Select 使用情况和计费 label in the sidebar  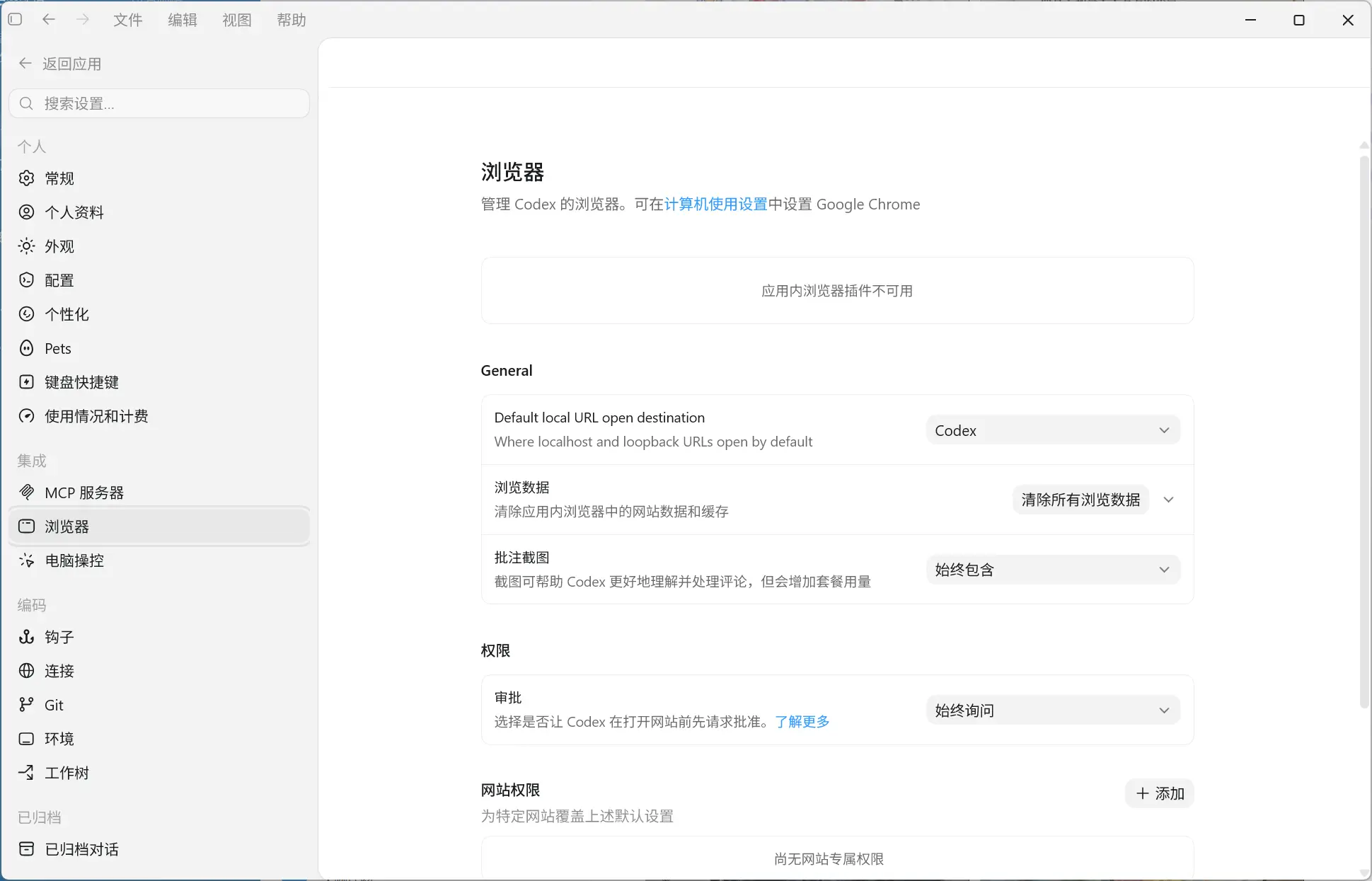pyautogui.click(x=97, y=416)
